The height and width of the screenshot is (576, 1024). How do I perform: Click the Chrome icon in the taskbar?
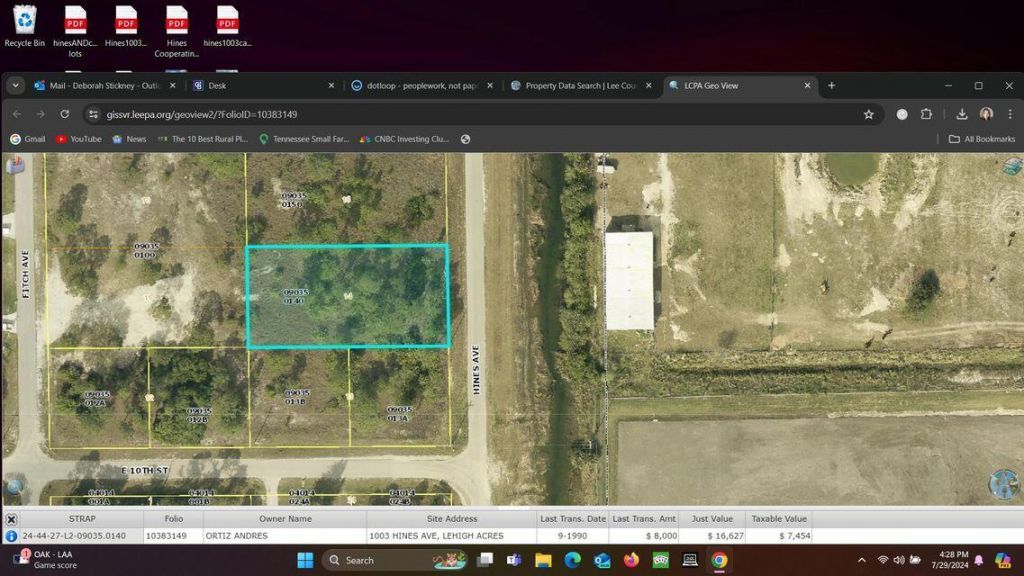click(x=721, y=560)
